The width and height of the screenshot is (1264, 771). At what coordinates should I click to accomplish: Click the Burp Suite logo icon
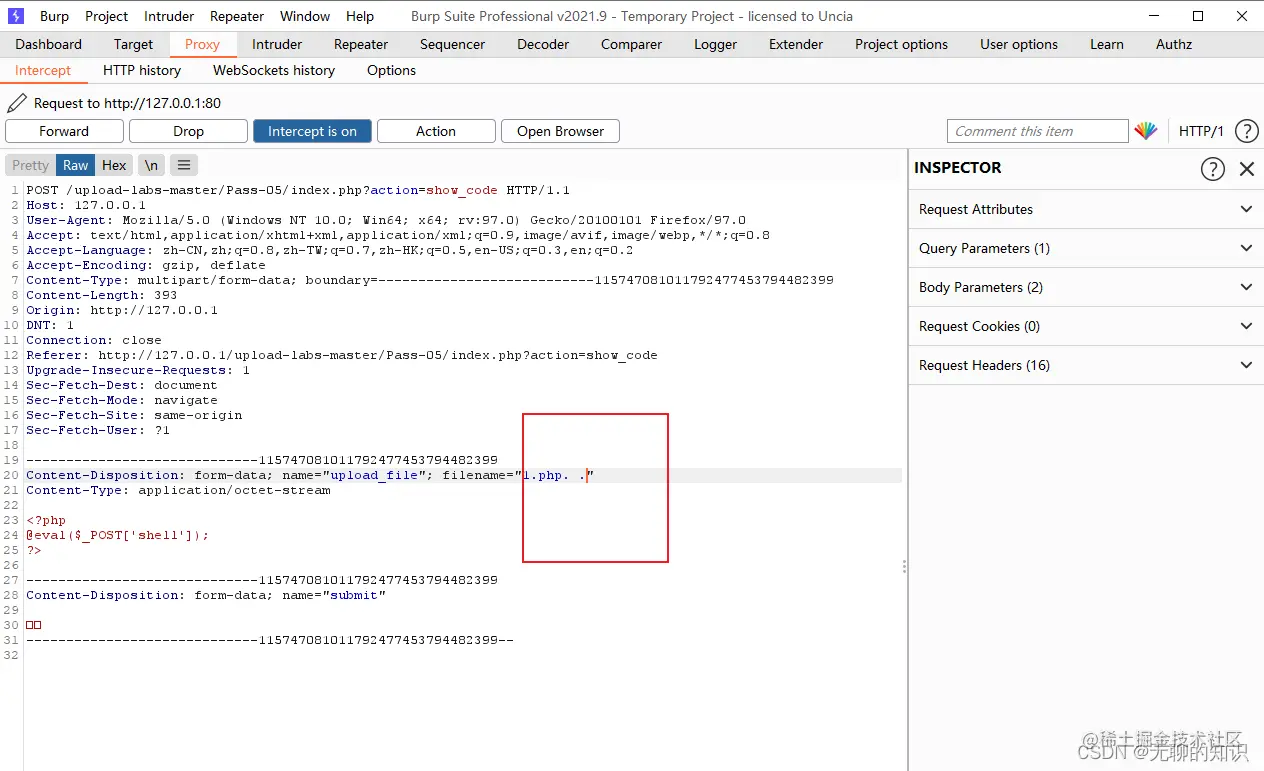(16, 16)
